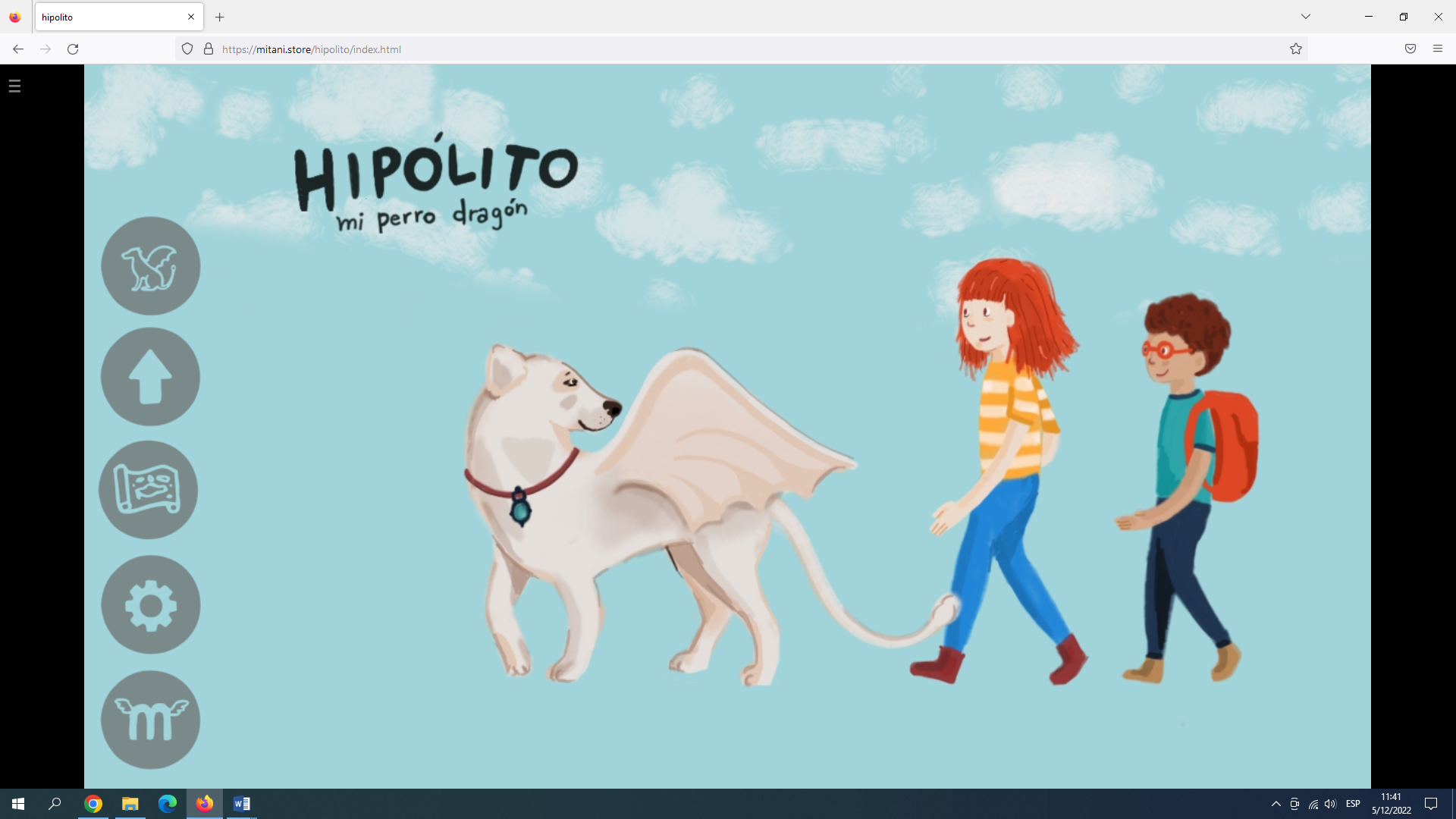The image size is (1456, 819).
Task: Open Firefox application menu
Action: (1438, 49)
